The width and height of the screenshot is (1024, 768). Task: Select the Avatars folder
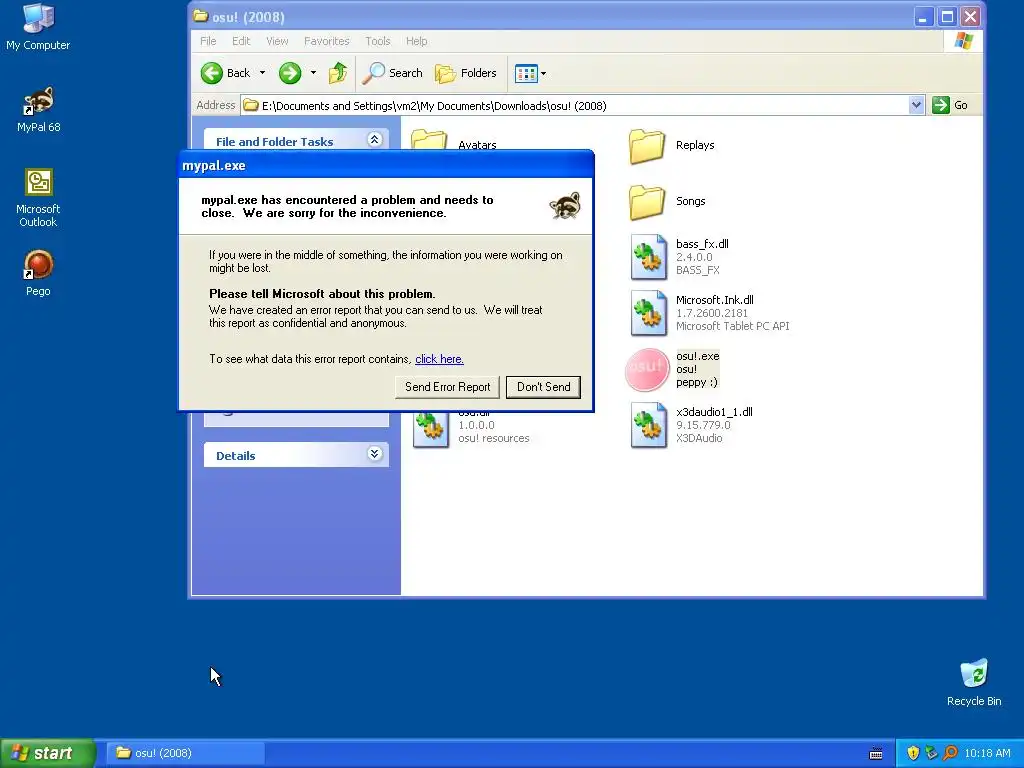455,140
